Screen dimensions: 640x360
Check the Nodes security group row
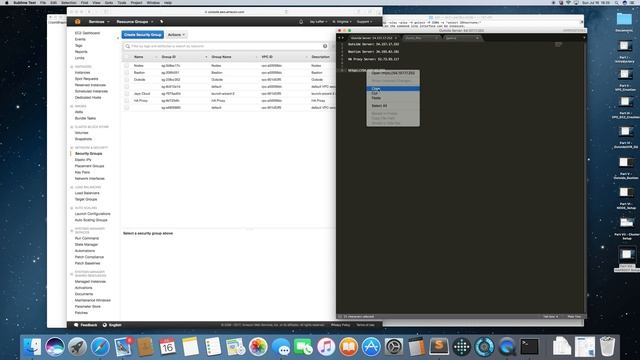click(x=127, y=66)
